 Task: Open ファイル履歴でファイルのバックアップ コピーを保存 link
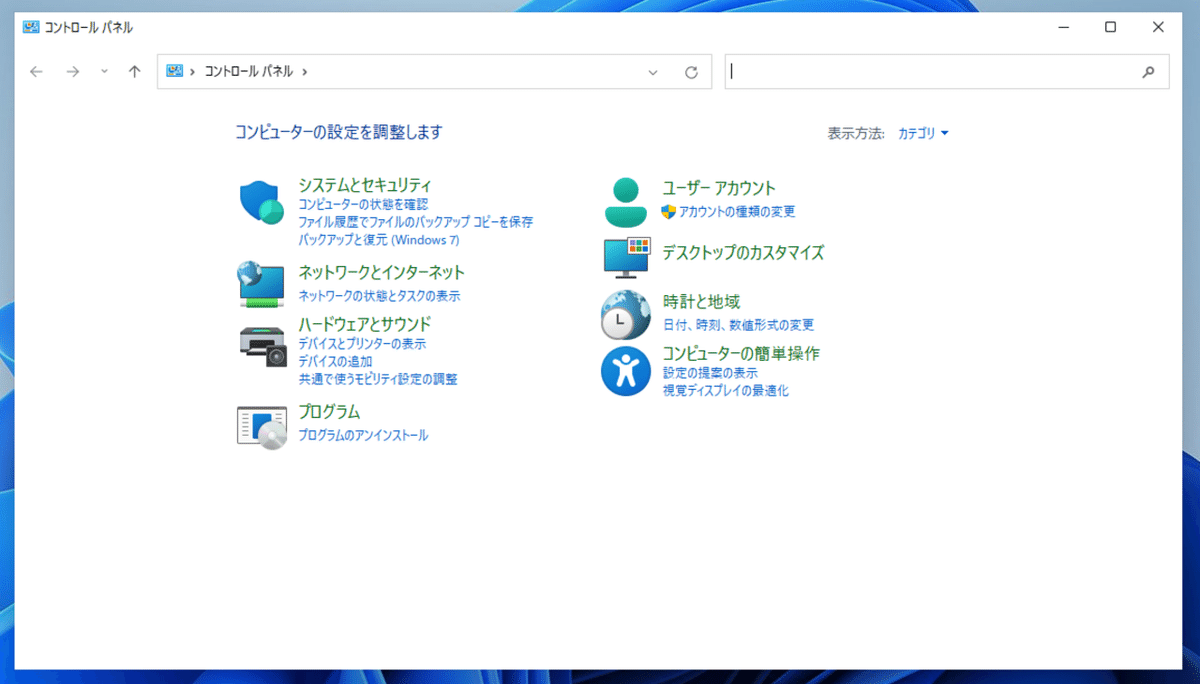pos(416,222)
